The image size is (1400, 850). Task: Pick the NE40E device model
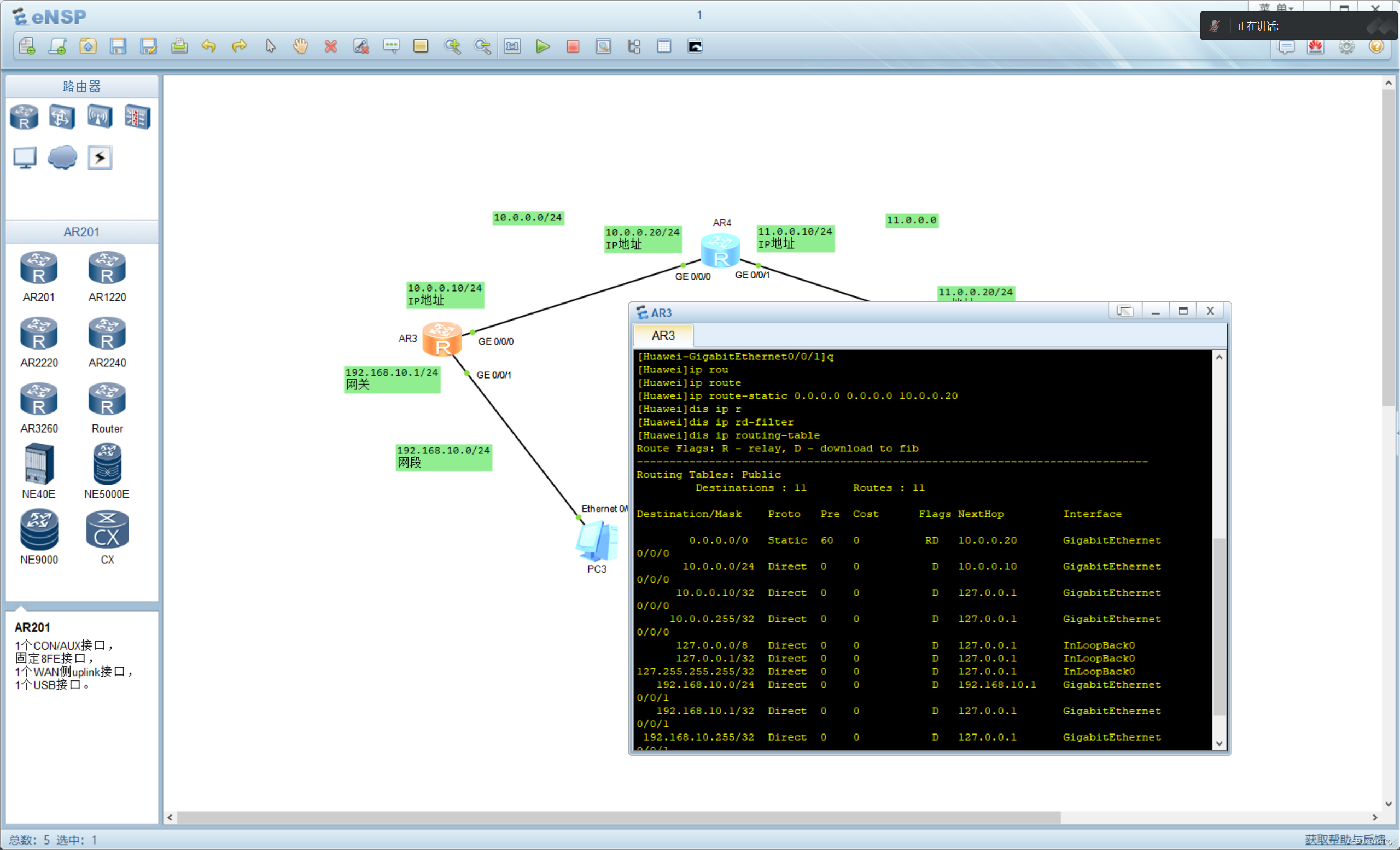point(39,471)
